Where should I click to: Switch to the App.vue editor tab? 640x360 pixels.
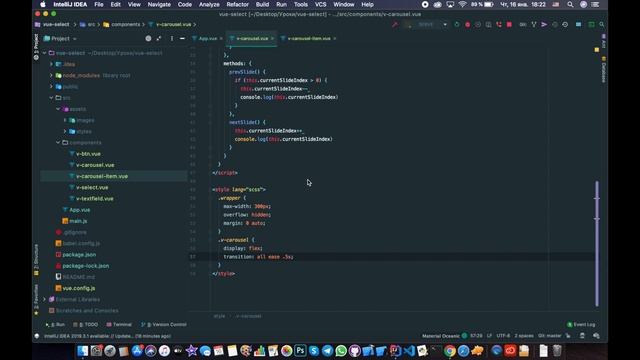207,38
